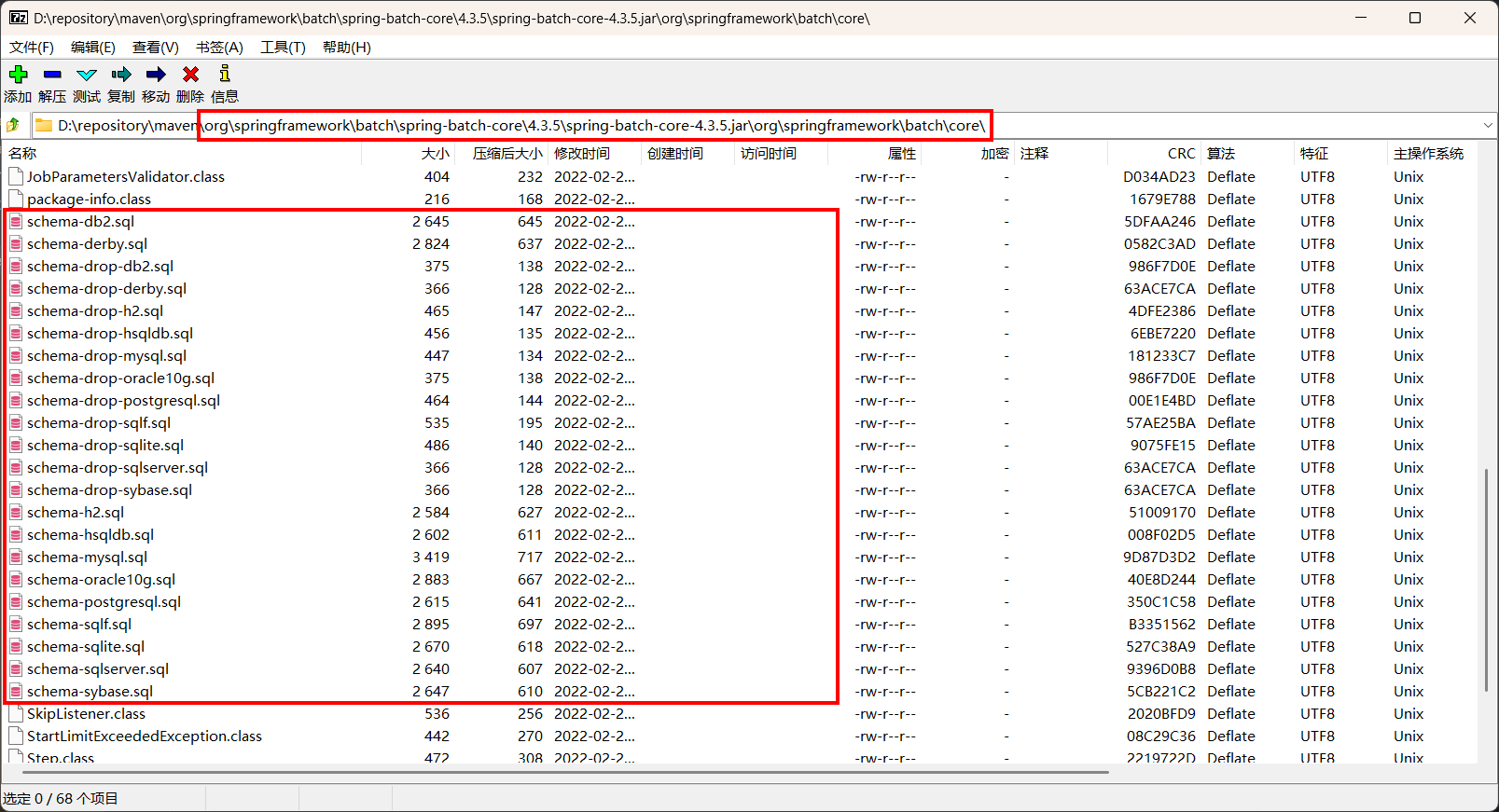Select the schema-sybase.sql file icon
Screen dimensions: 1499x812
pos(16,692)
